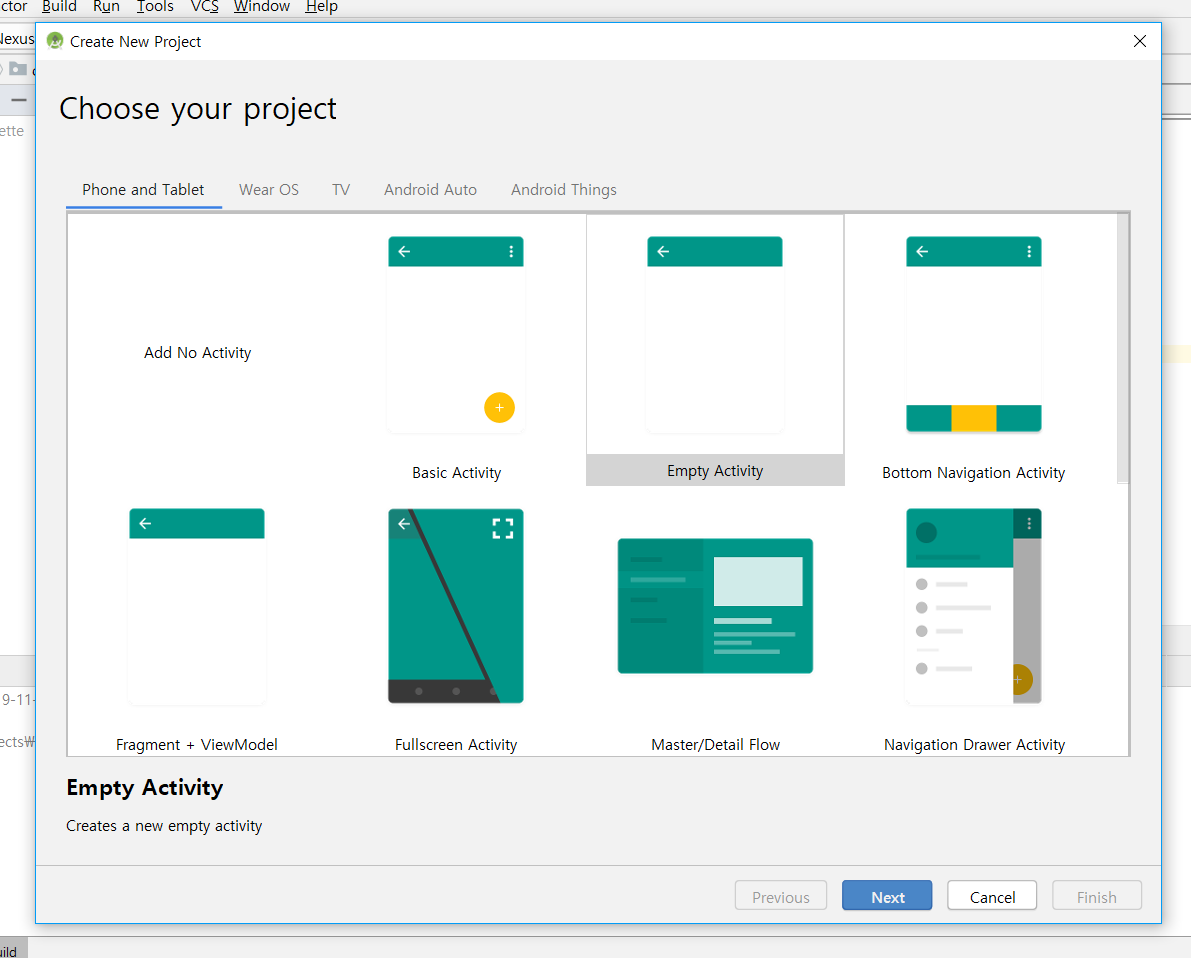Click the Bottom Navigation Activity label
Viewport: 1191px width, 958px height.
coord(974,473)
